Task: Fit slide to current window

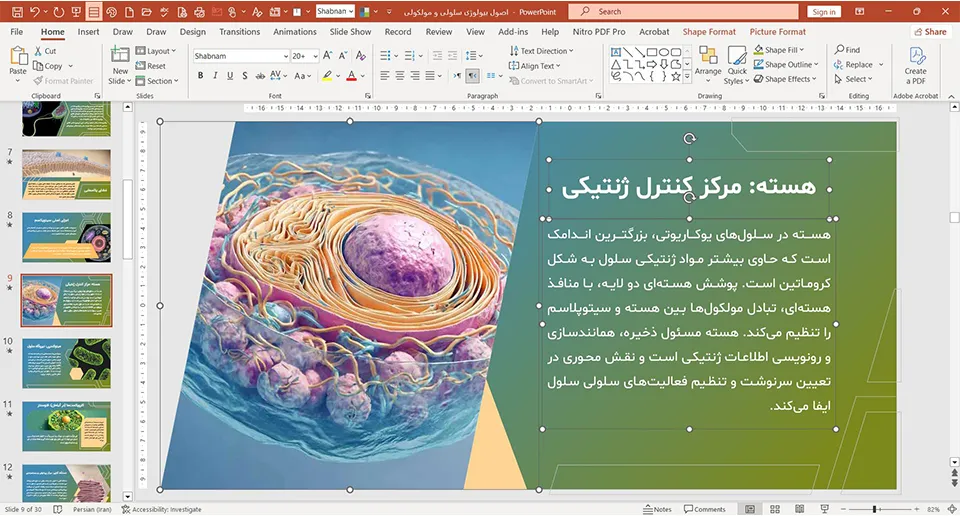Action: [x=952, y=509]
